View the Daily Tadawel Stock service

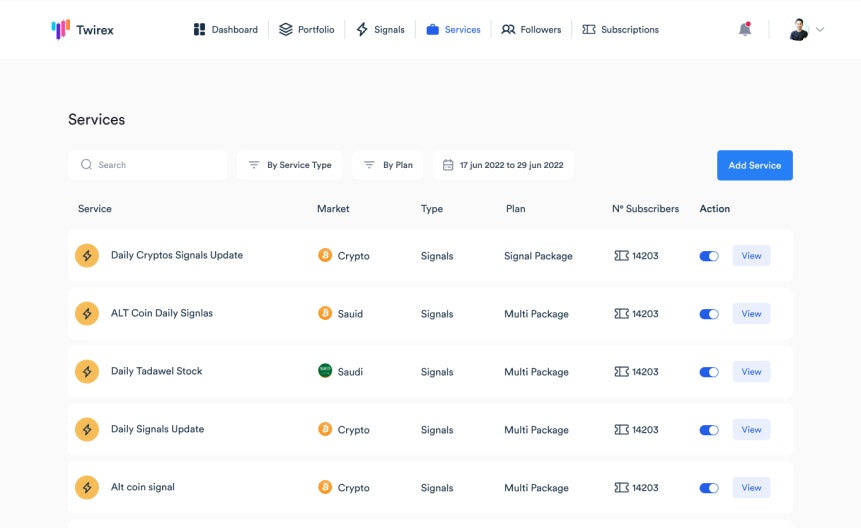click(x=751, y=372)
